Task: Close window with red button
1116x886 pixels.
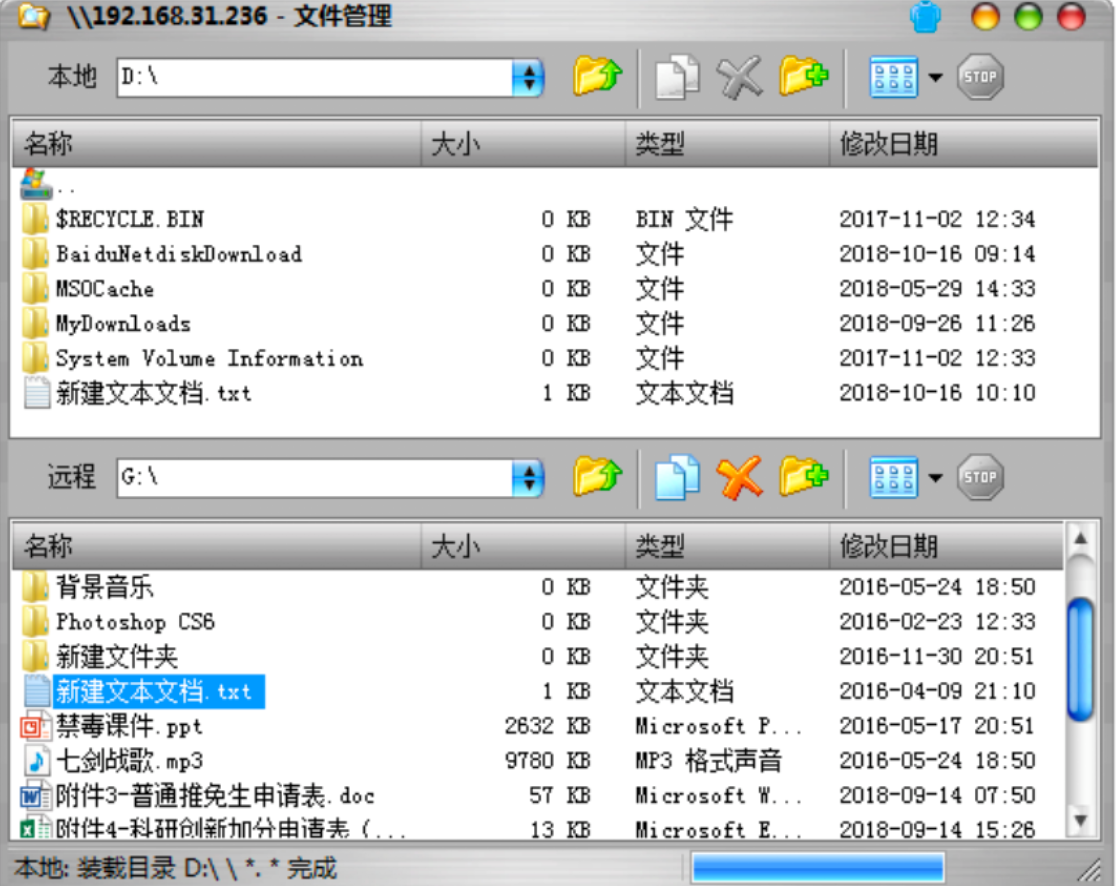Action: 1070,17
